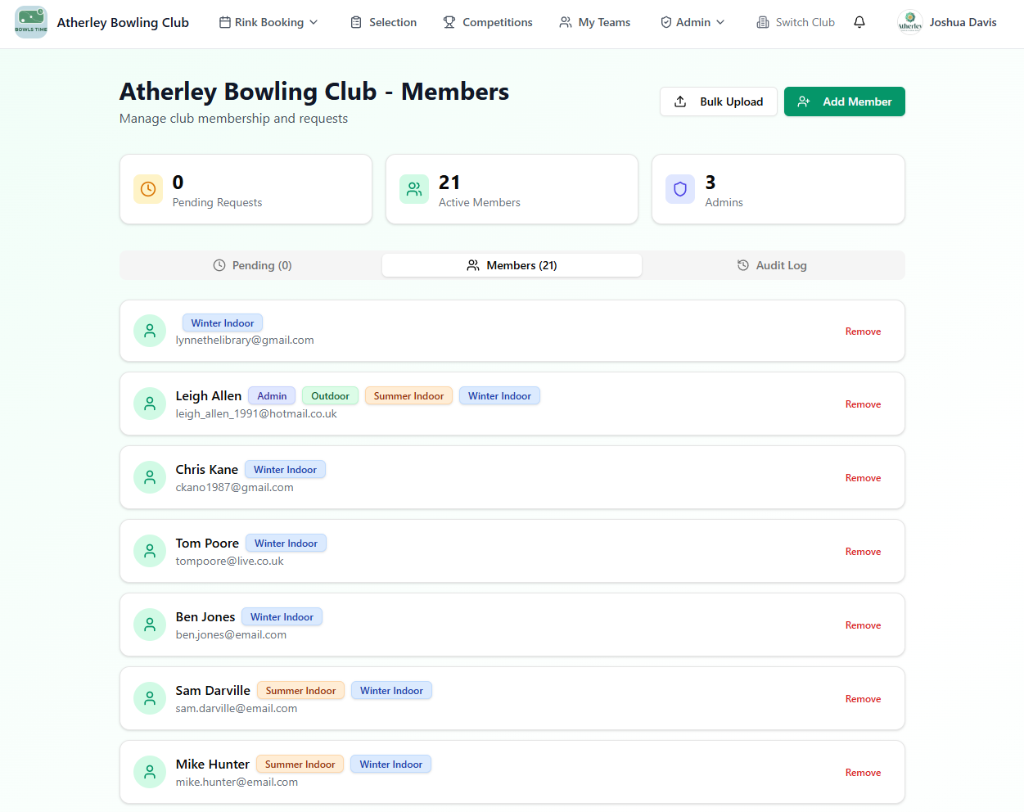Click Joshua Davis profile avatar

(910, 22)
